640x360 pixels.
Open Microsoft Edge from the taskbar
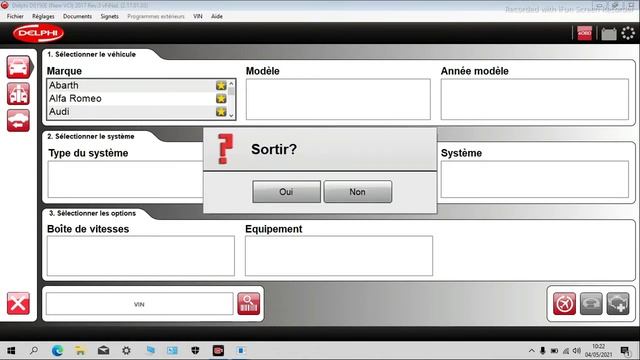(x=57, y=351)
